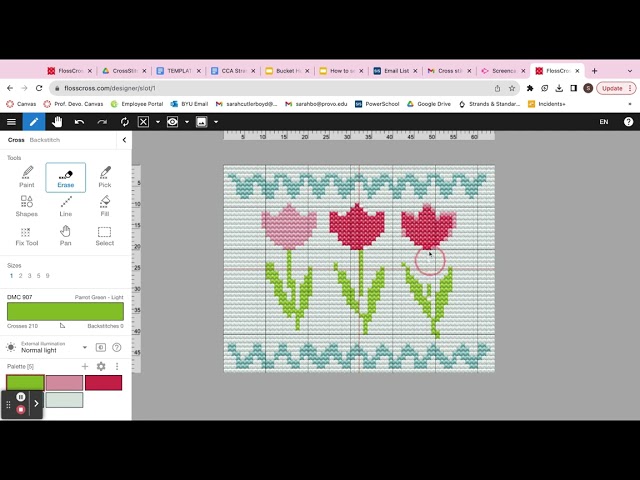The width and height of the screenshot is (640, 480).
Task: Select the pale gray-green palette swatch
Action: 64,400
